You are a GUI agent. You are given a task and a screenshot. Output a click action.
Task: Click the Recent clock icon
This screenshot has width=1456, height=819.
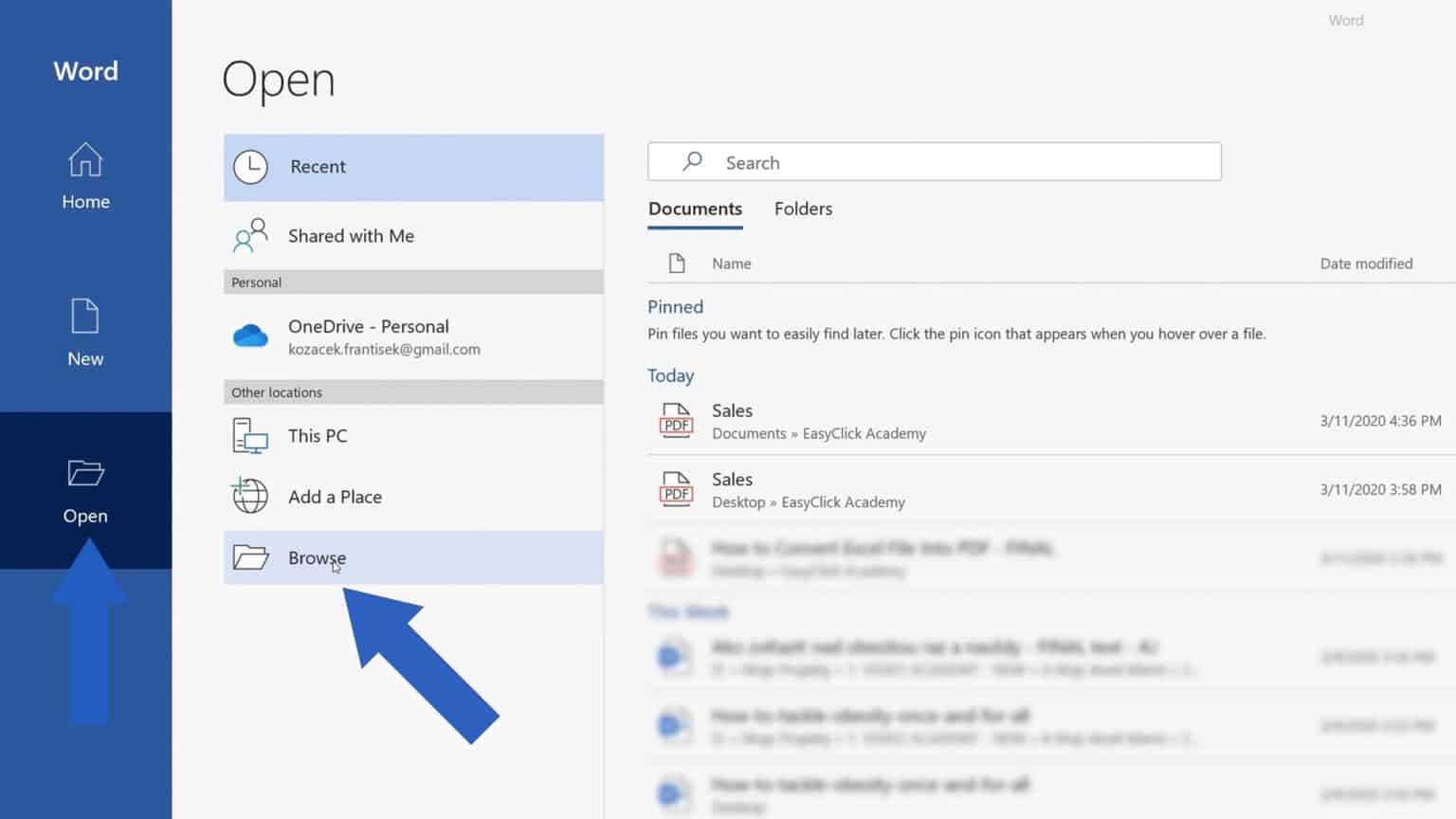[x=250, y=167]
